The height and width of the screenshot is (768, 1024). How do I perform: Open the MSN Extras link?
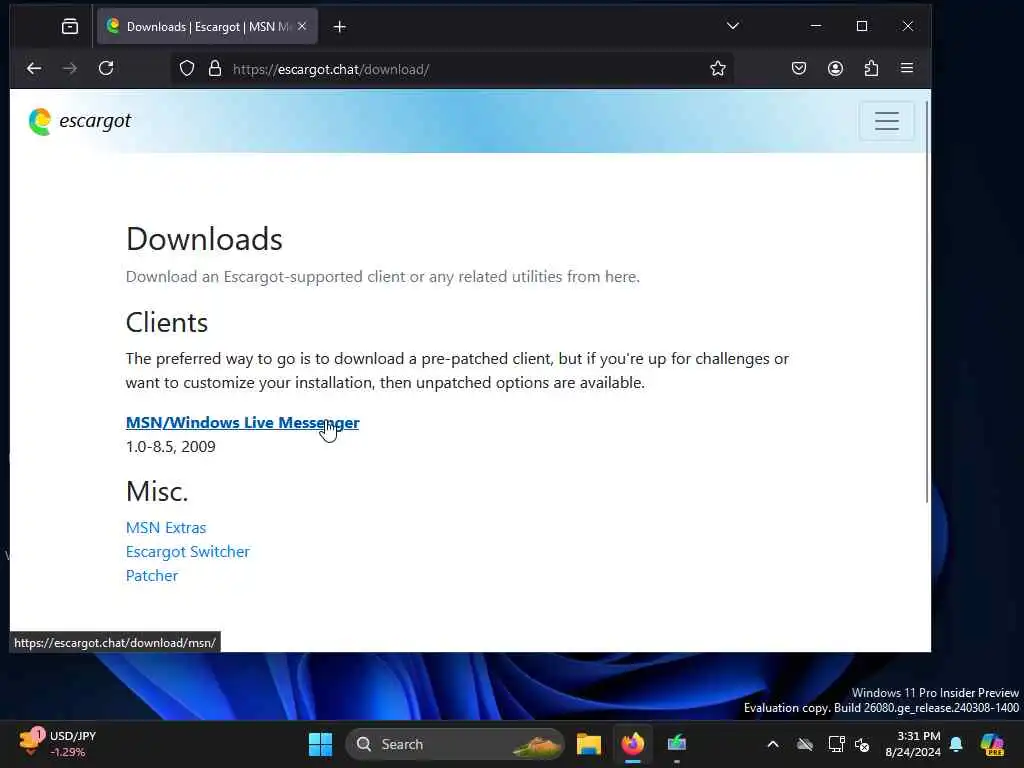(x=166, y=528)
